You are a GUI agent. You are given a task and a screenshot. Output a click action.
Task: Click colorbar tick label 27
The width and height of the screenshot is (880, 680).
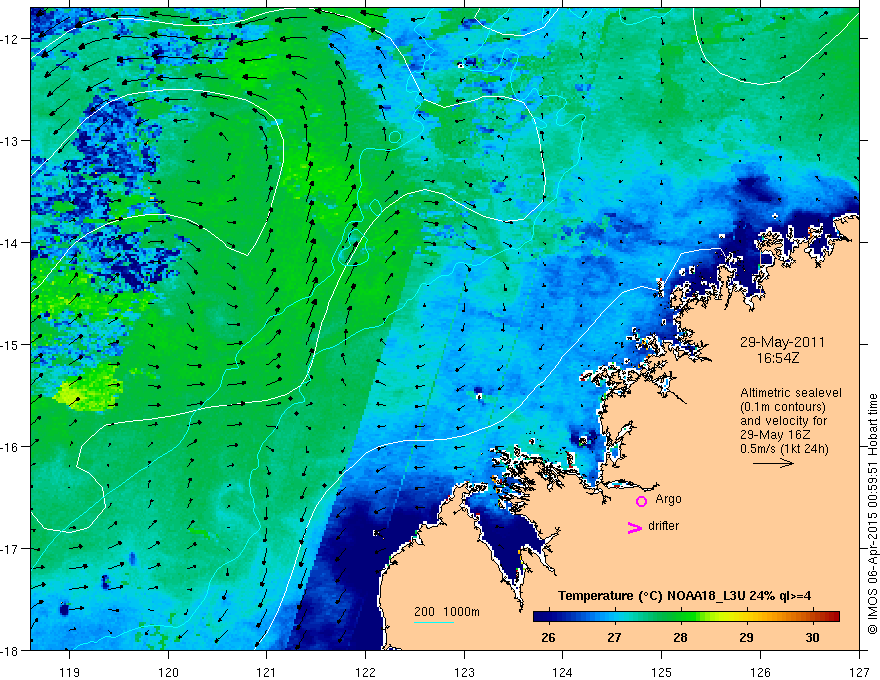(x=614, y=637)
